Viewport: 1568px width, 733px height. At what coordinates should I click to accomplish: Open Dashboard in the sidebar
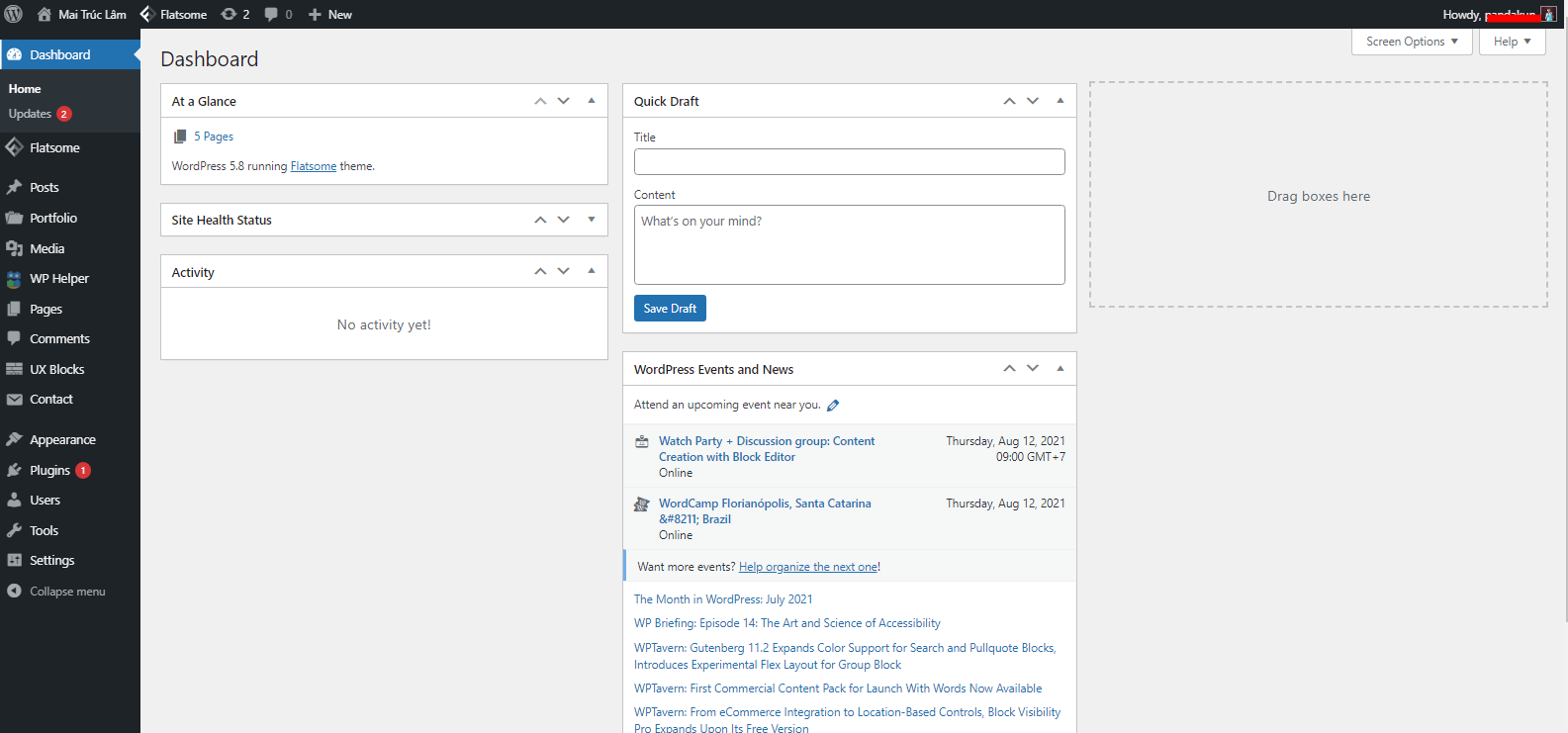(69, 54)
